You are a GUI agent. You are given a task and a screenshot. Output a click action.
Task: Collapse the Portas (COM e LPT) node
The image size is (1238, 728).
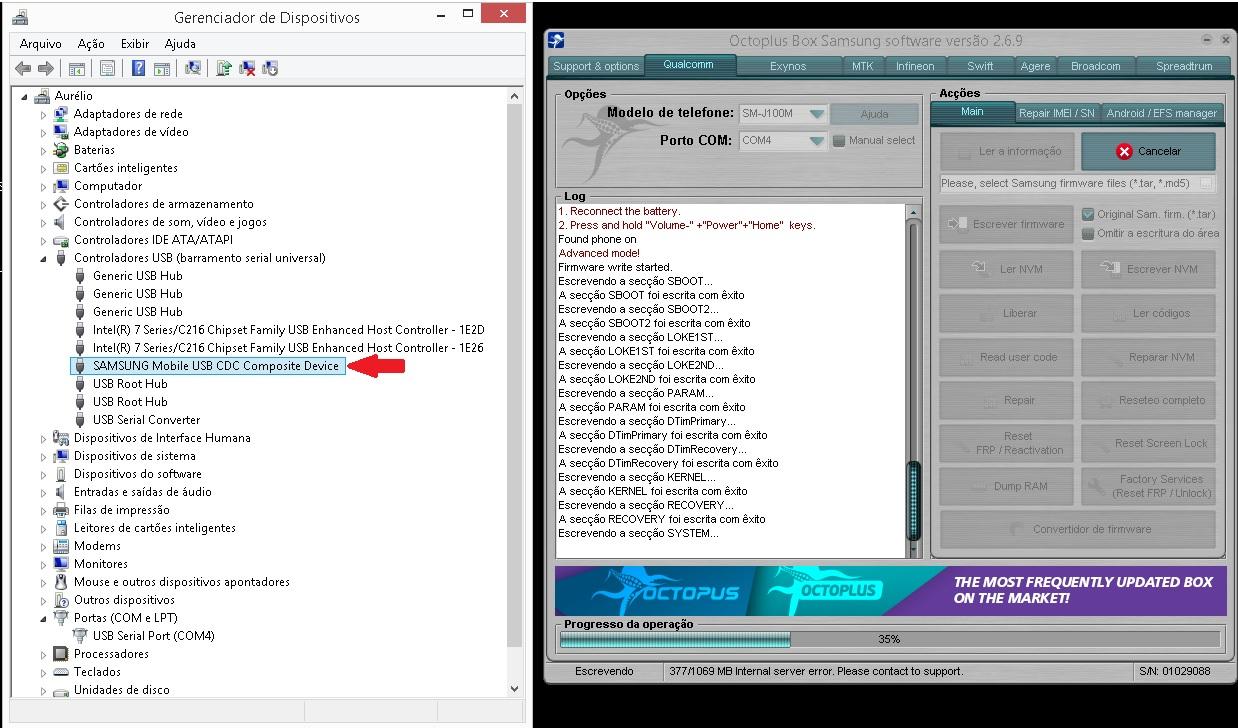click(x=44, y=619)
